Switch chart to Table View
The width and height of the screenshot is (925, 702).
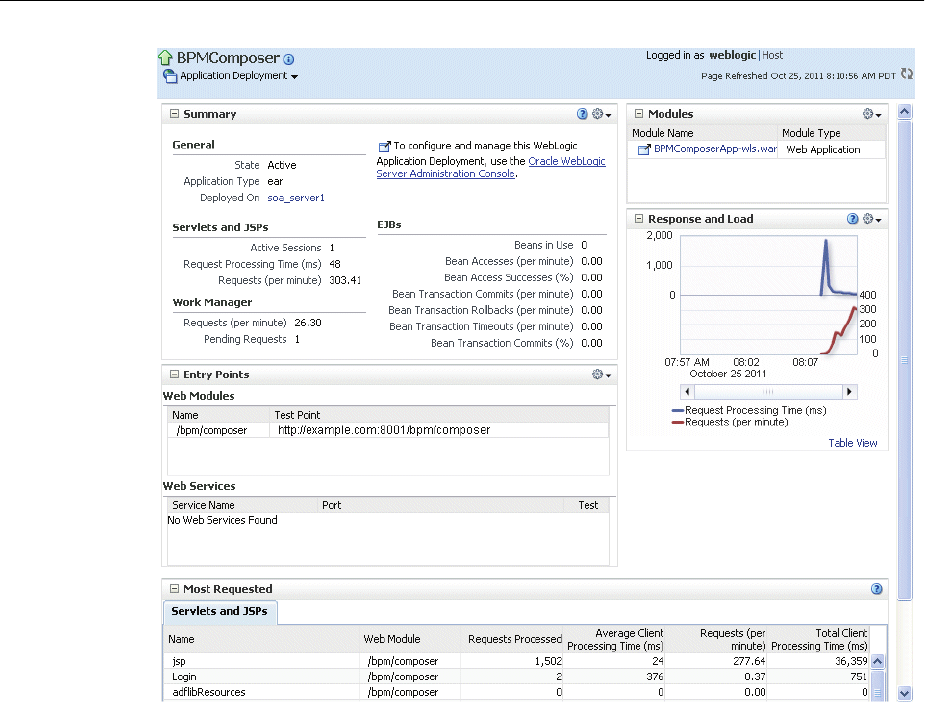tap(852, 443)
